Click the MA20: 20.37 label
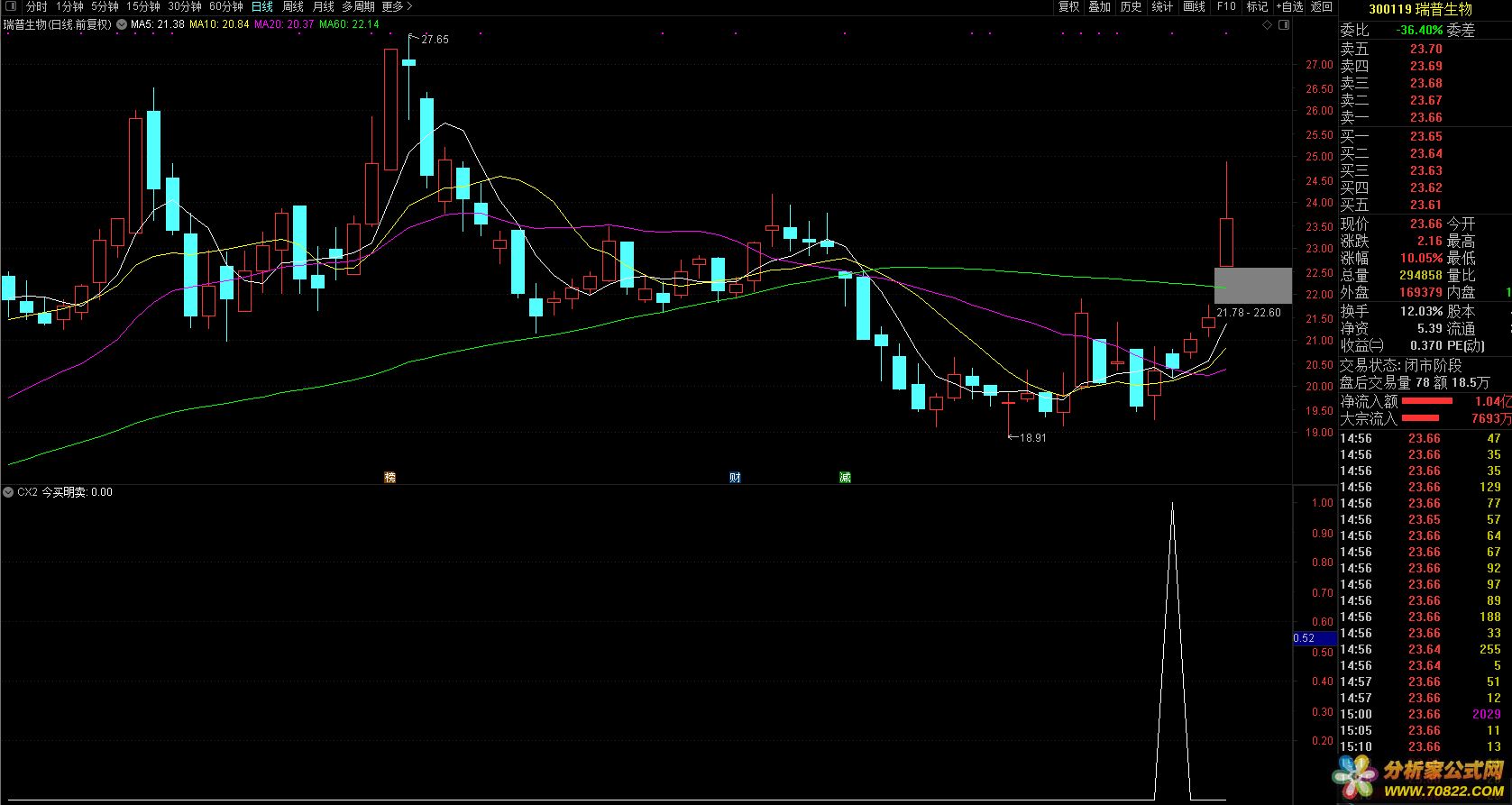 tap(284, 24)
